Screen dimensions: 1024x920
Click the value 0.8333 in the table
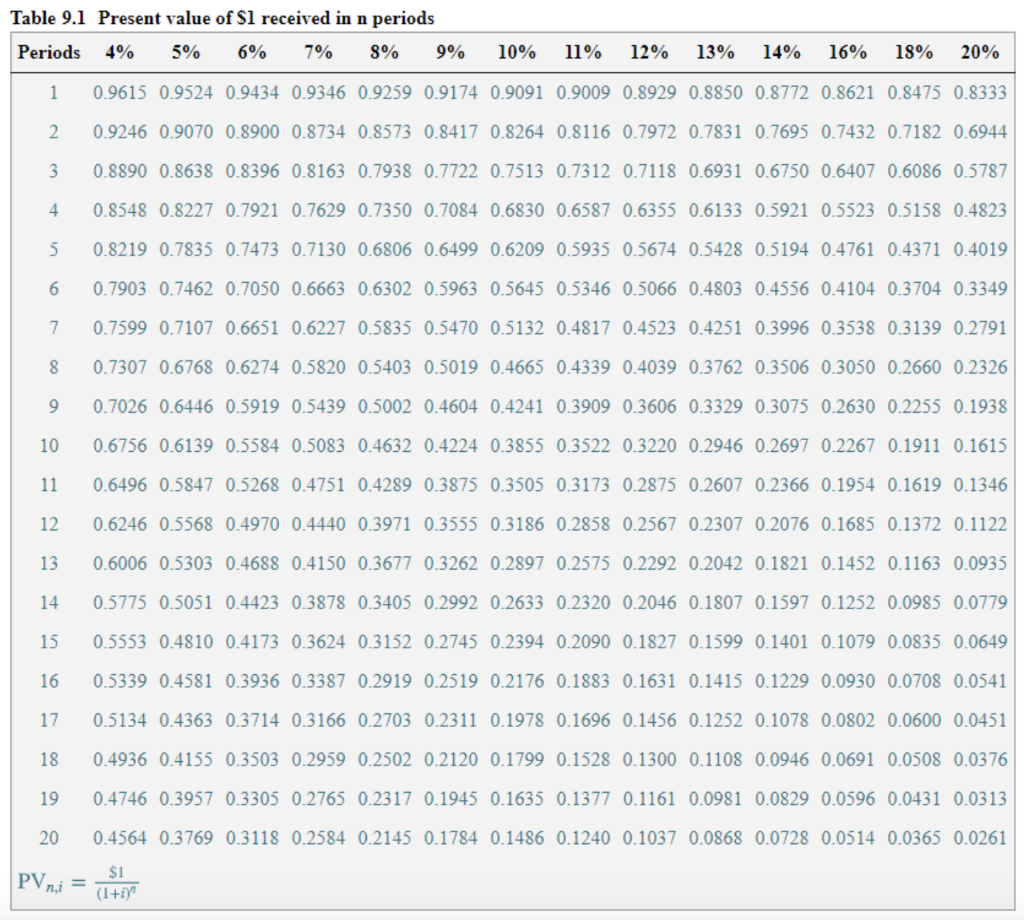point(982,91)
